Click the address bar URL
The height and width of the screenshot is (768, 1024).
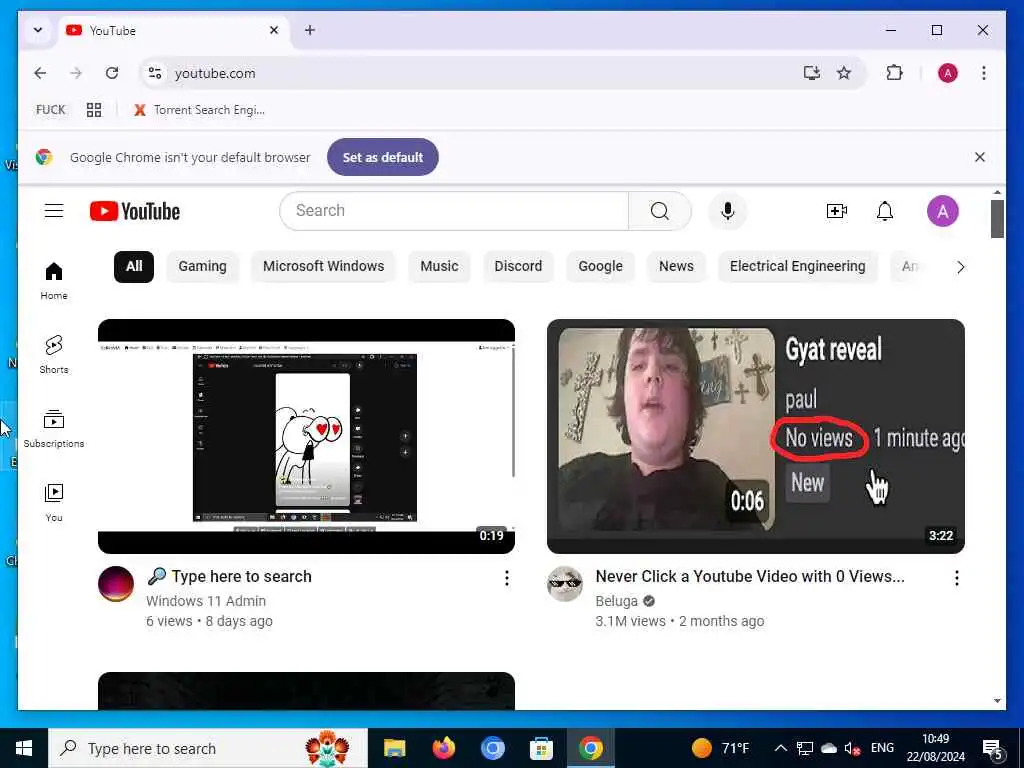215,73
